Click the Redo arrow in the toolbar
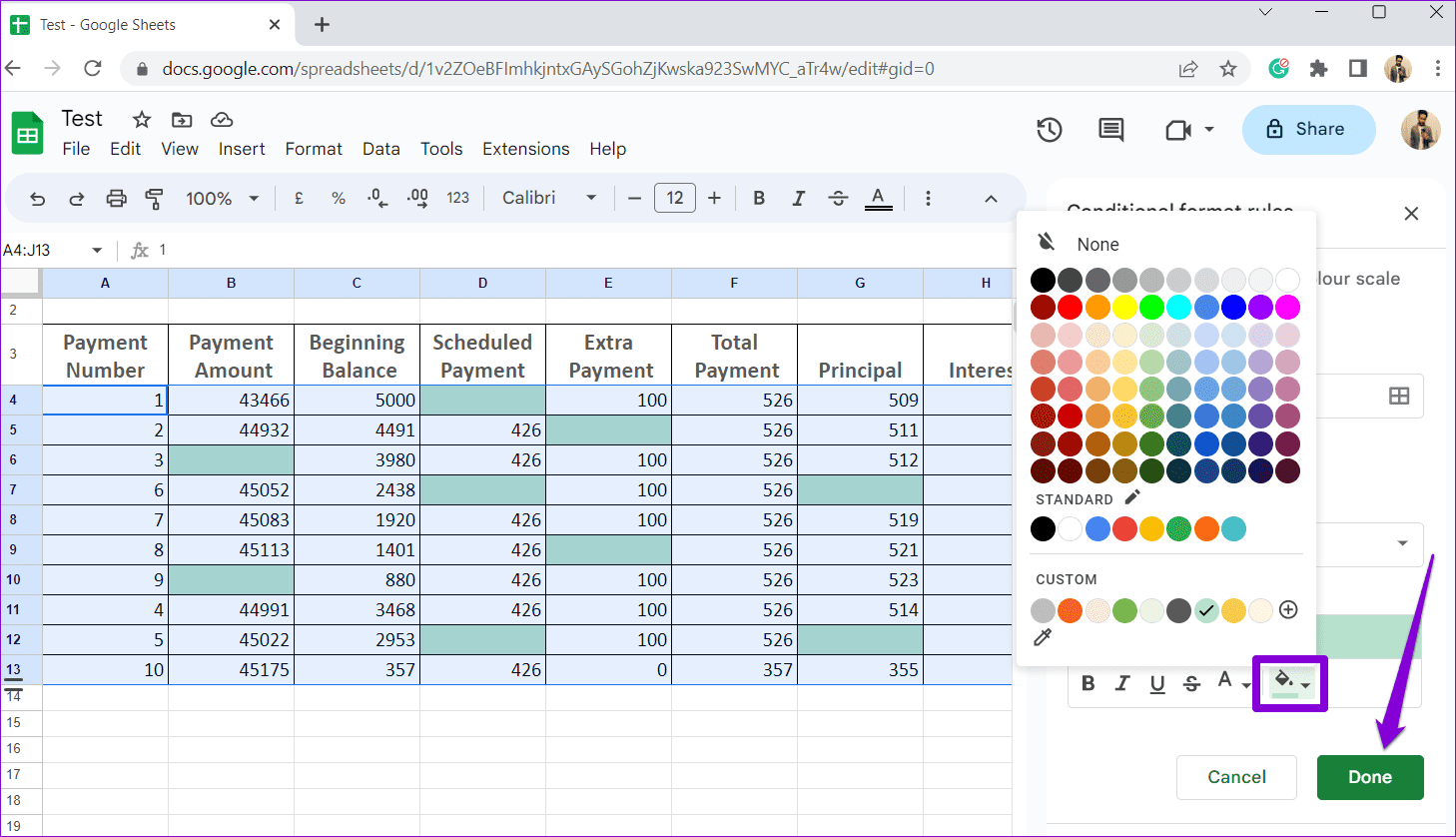This screenshot has height=837, width=1456. coord(77,199)
